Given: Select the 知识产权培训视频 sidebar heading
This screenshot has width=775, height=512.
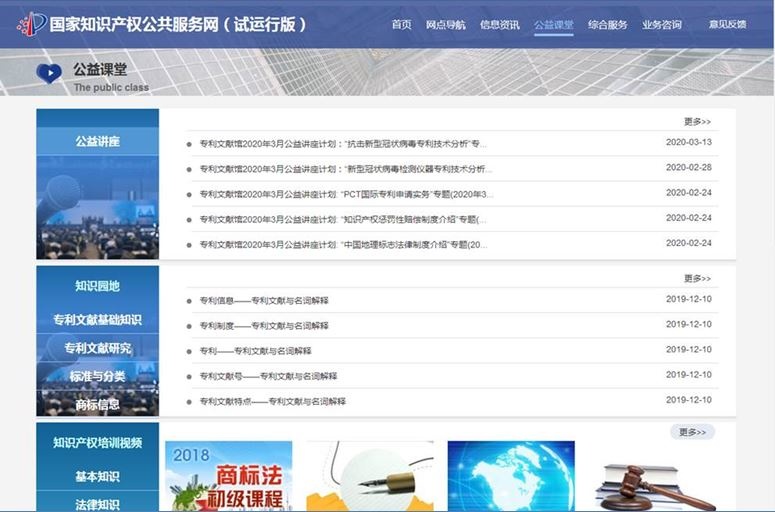Looking at the screenshot, I should pos(97,442).
